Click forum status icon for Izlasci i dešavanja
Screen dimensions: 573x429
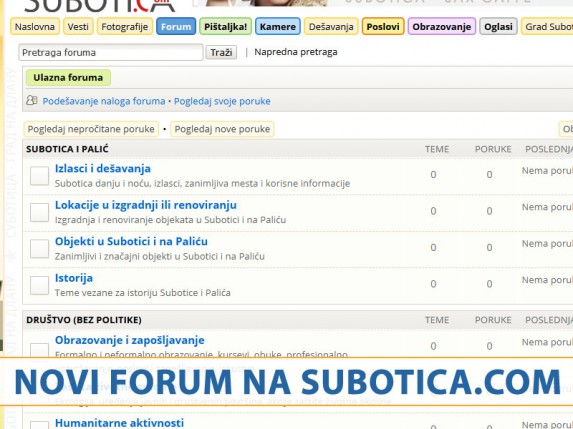pyautogui.click(x=39, y=176)
